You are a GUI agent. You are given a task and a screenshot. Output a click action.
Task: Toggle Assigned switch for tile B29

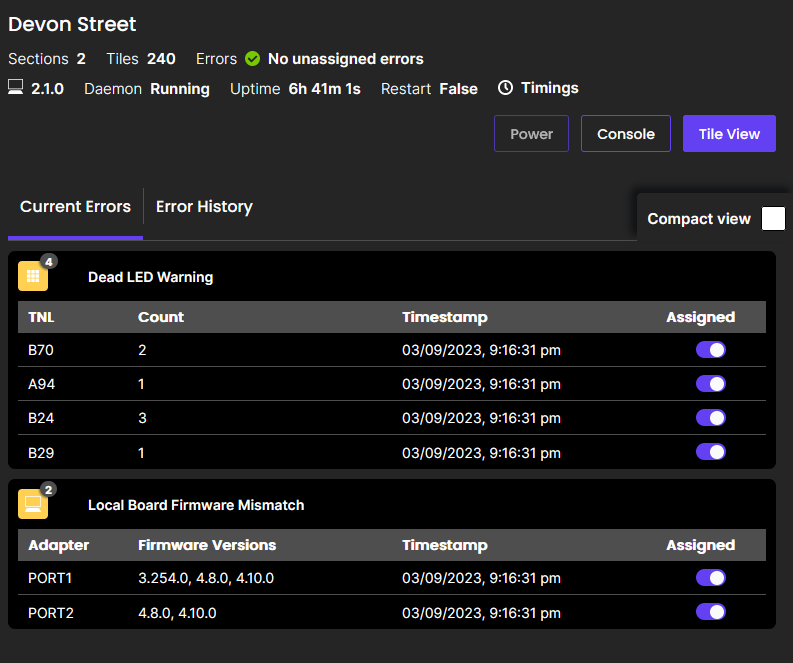pyautogui.click(x=710, y=452)
